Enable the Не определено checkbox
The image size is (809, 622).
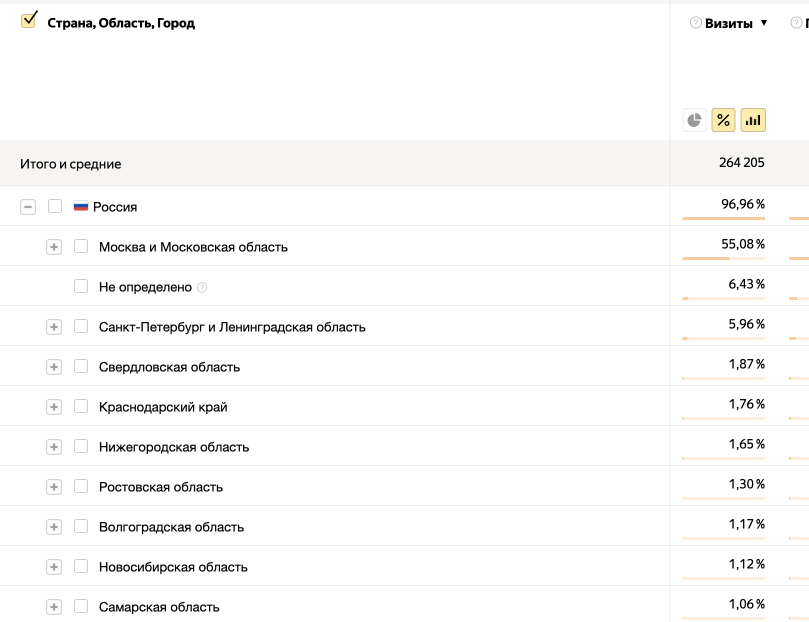[x=81, y=286]
